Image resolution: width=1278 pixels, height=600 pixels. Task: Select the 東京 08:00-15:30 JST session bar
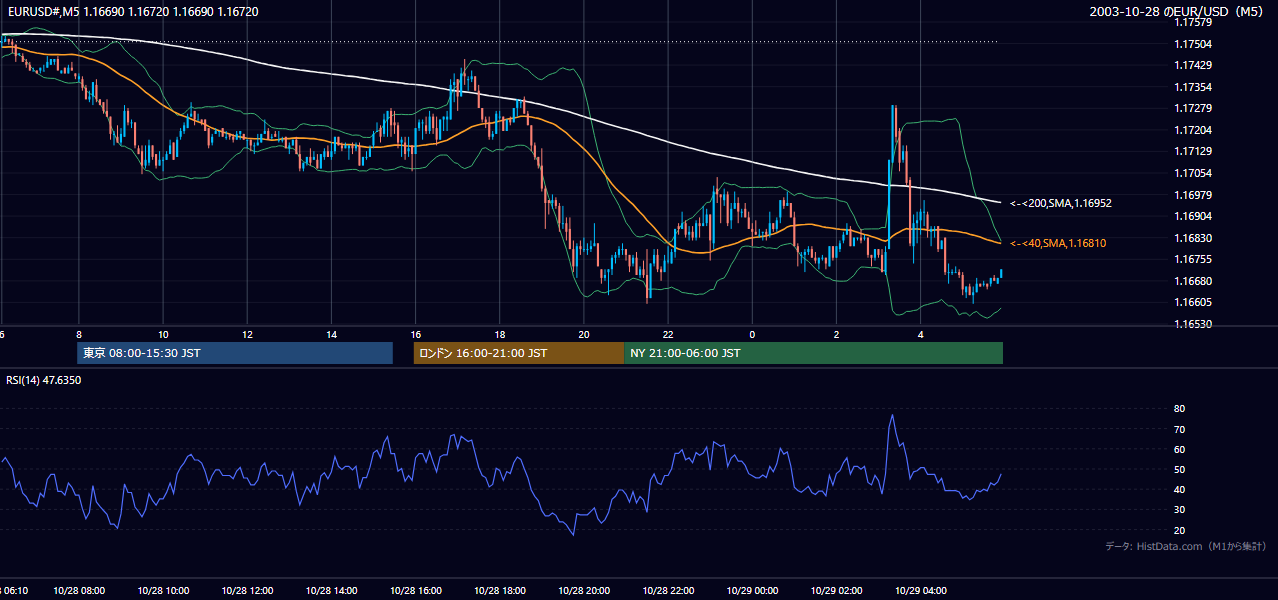point(235,353)
